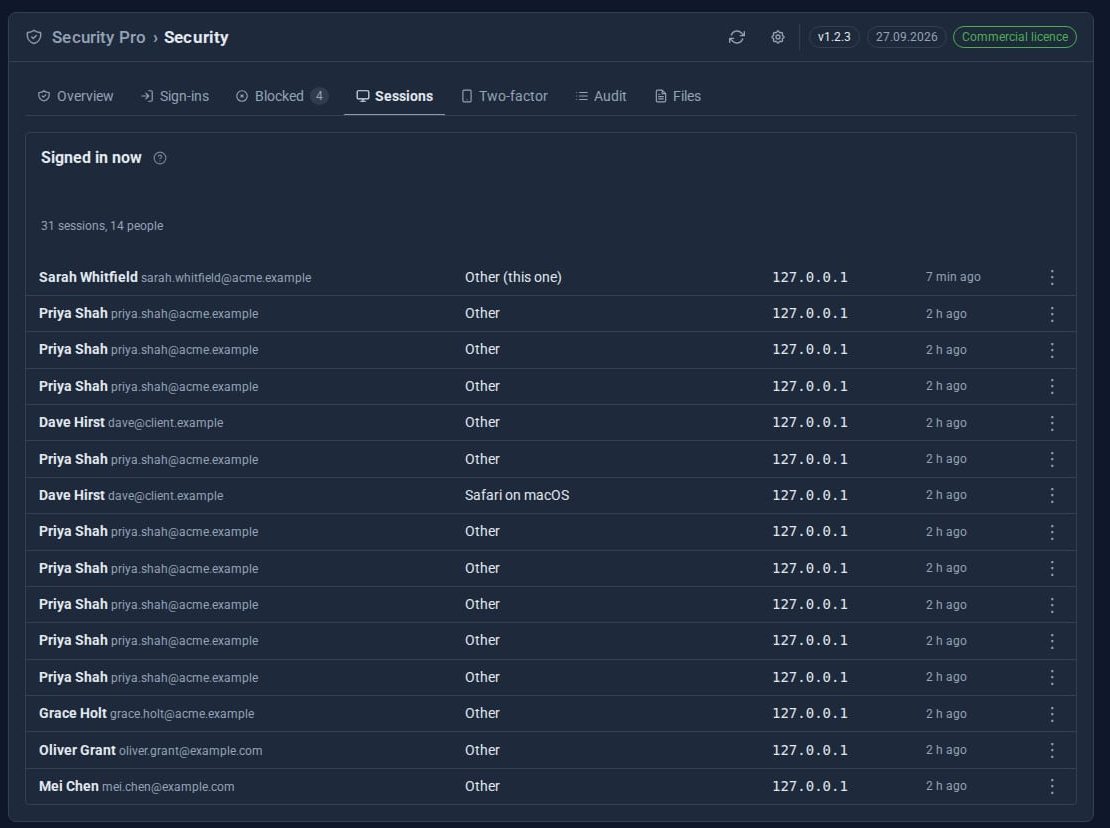Click mei.chen@example.com email
Screen dimensions: 1110x828
point(168,787)
